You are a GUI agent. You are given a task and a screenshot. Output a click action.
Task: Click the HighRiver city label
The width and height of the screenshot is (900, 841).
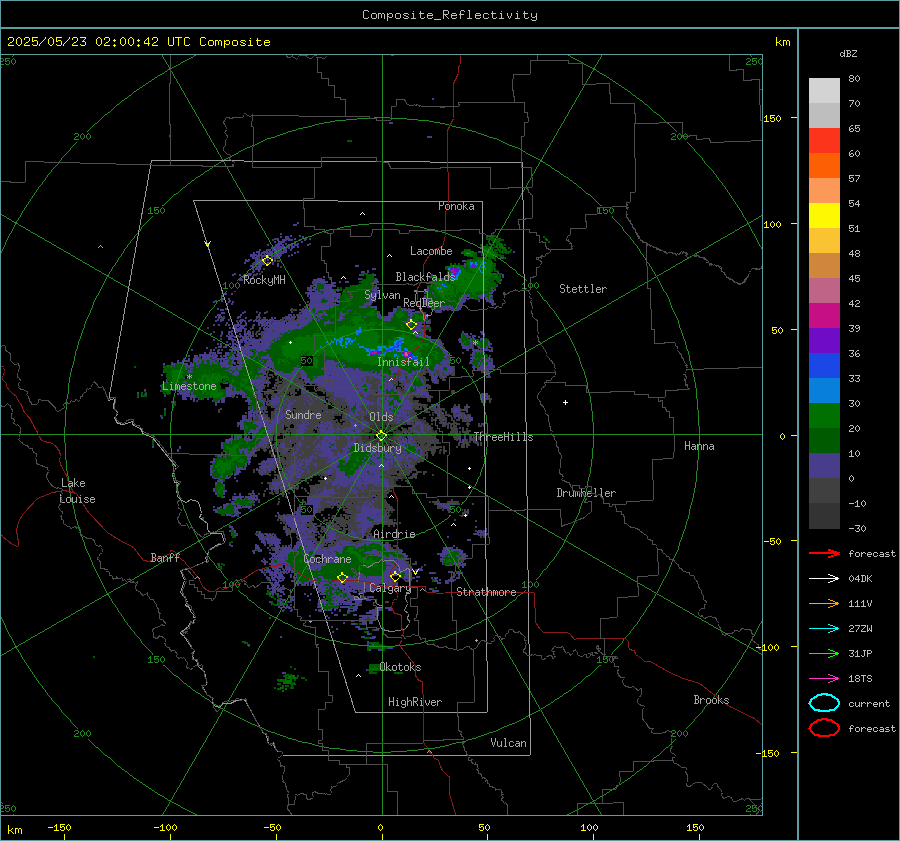pos(415,702)
